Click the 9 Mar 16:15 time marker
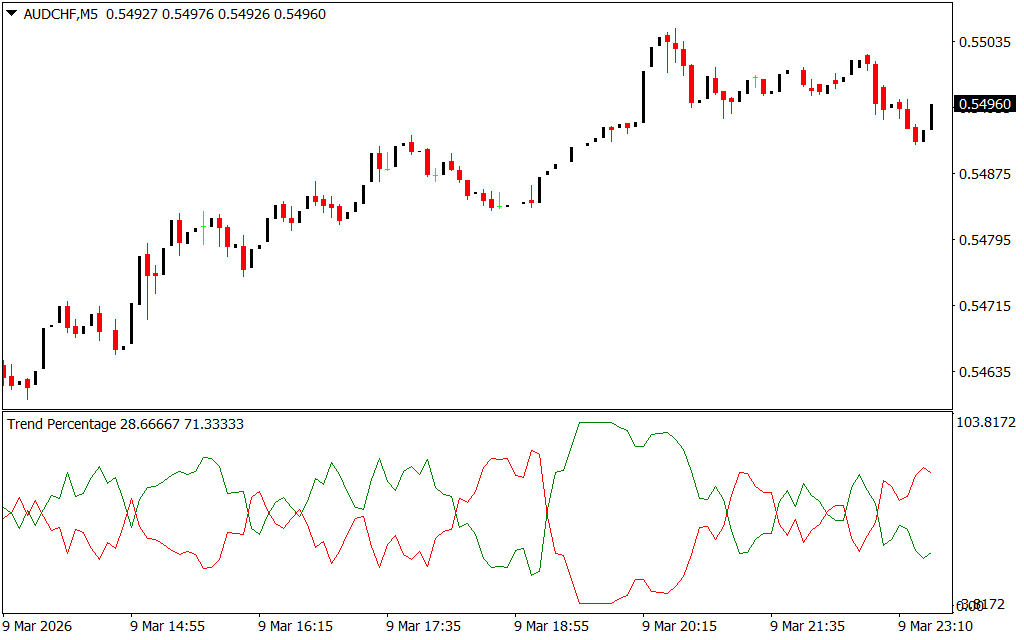This screenshot has width=1024, height=640. (295, 626)
